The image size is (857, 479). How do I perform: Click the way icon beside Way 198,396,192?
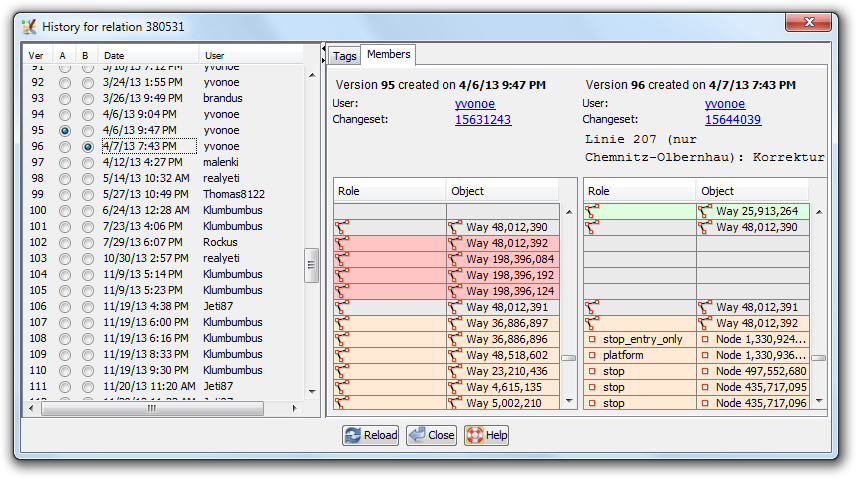click(455, 275)
